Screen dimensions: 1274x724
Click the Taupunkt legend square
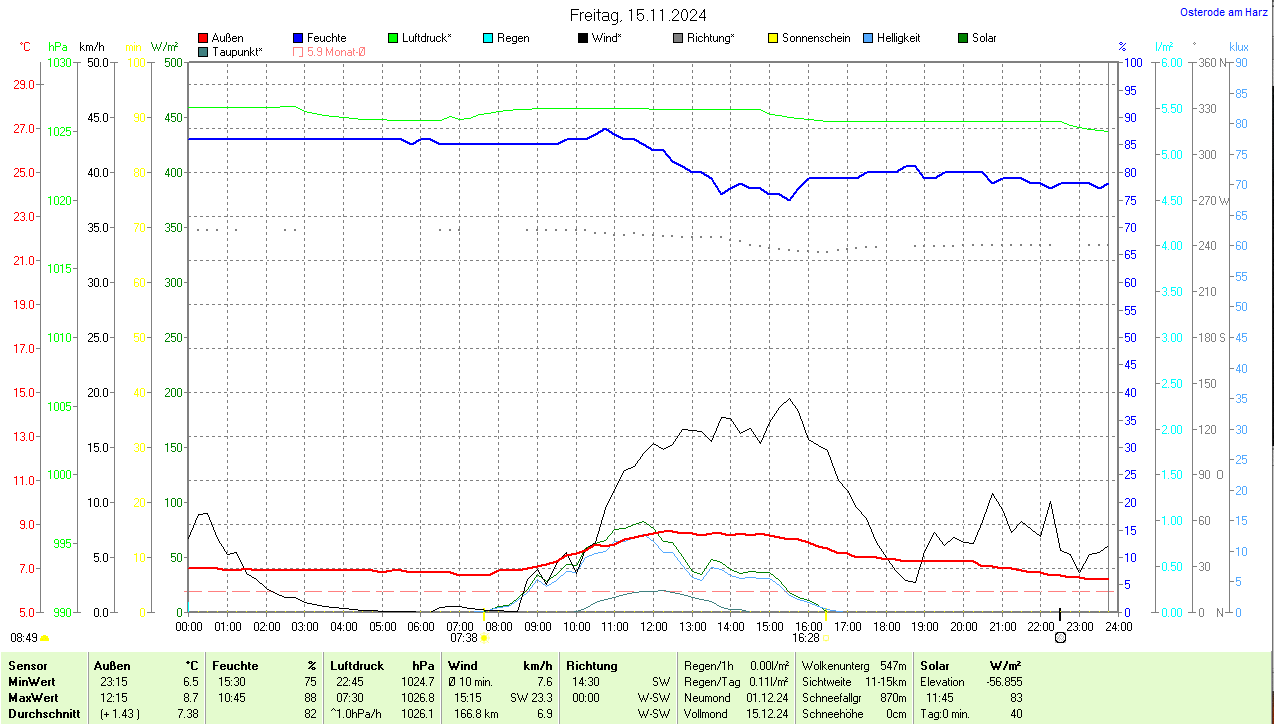204,52
